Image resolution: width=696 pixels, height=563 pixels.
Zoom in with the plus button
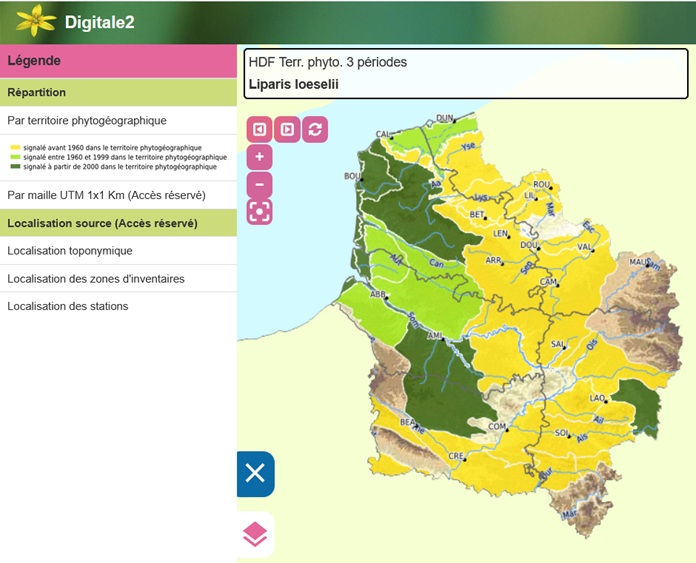point(259,157)
